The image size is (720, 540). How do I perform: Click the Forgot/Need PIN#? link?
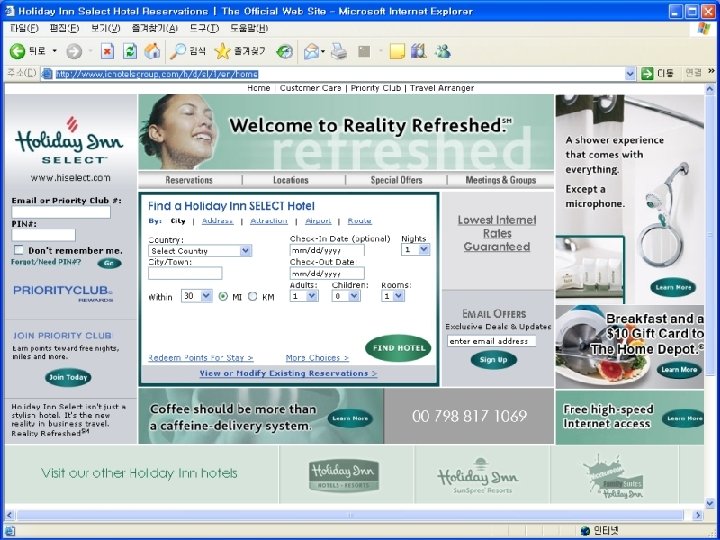click(x=46, y=262)
